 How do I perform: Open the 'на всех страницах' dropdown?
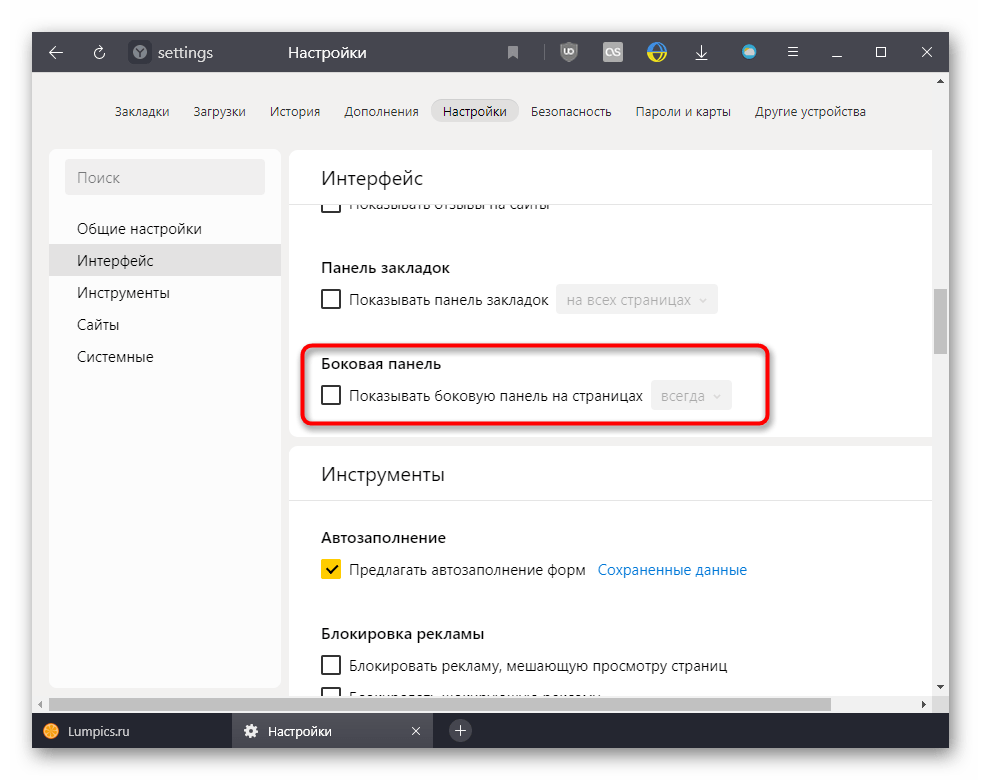(636, 300)
